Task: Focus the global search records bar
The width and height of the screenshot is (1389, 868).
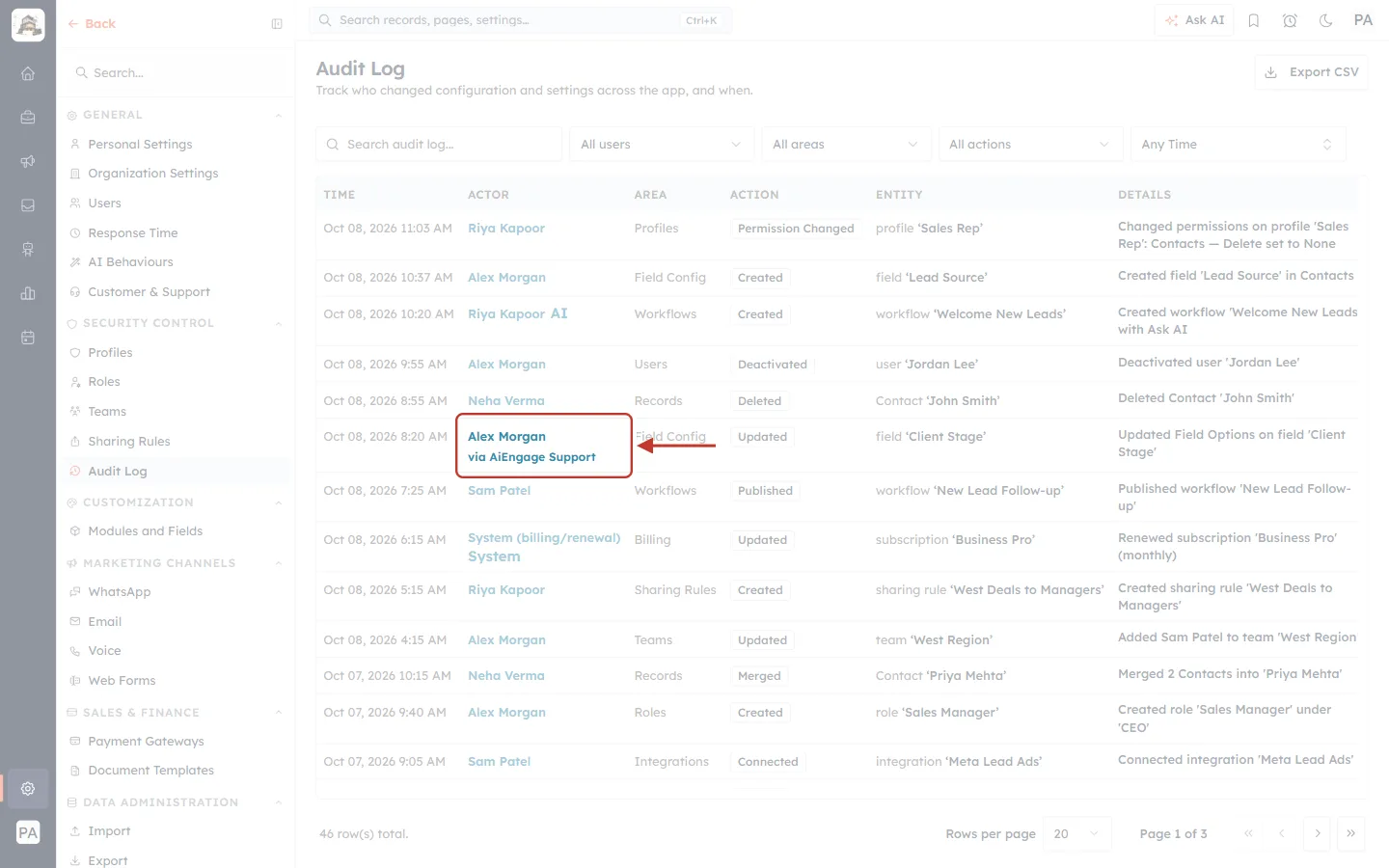Action: pos(520,20)
